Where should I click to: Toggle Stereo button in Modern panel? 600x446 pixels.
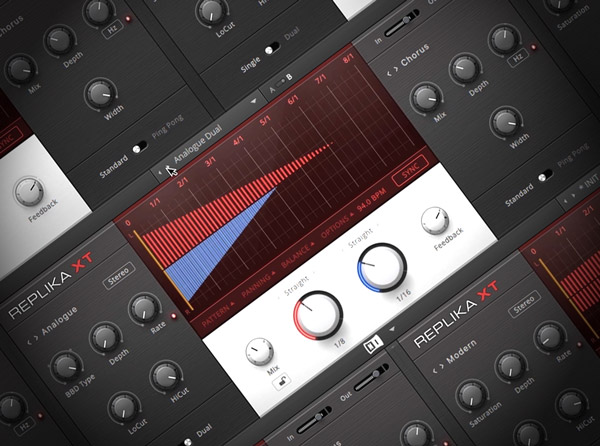point(524,304)
